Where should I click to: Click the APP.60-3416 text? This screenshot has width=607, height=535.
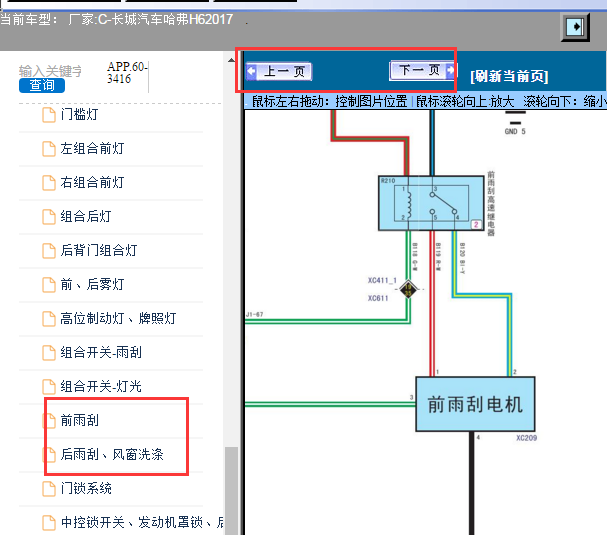coord(127,72)
